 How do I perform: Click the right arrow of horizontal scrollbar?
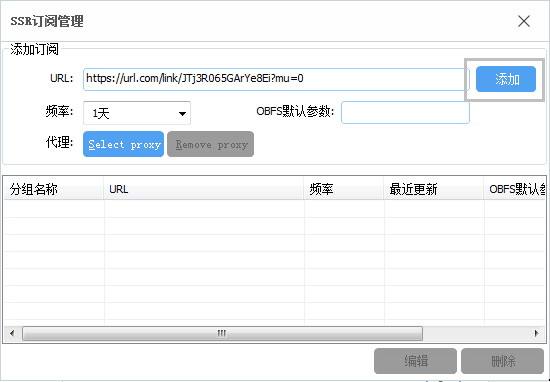click(x=537, y=333)
